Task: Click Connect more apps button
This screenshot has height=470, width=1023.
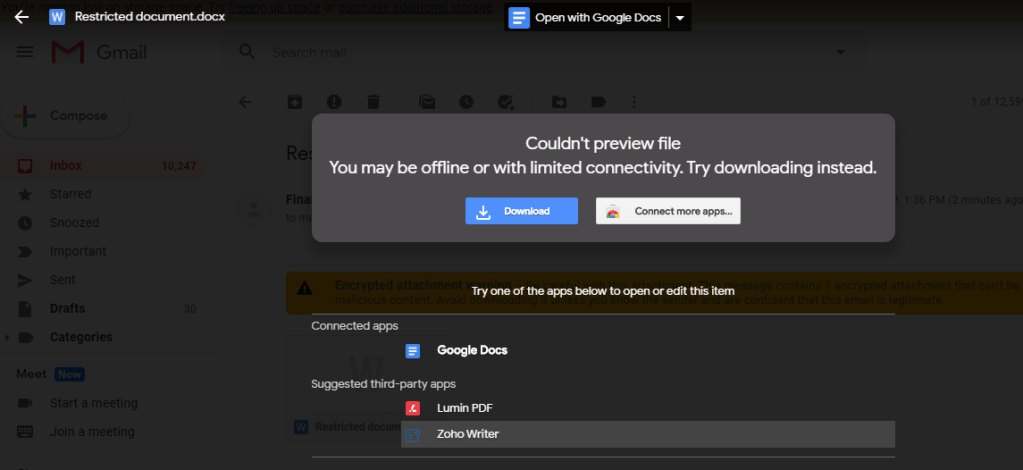Action: [x=668, y=211]
